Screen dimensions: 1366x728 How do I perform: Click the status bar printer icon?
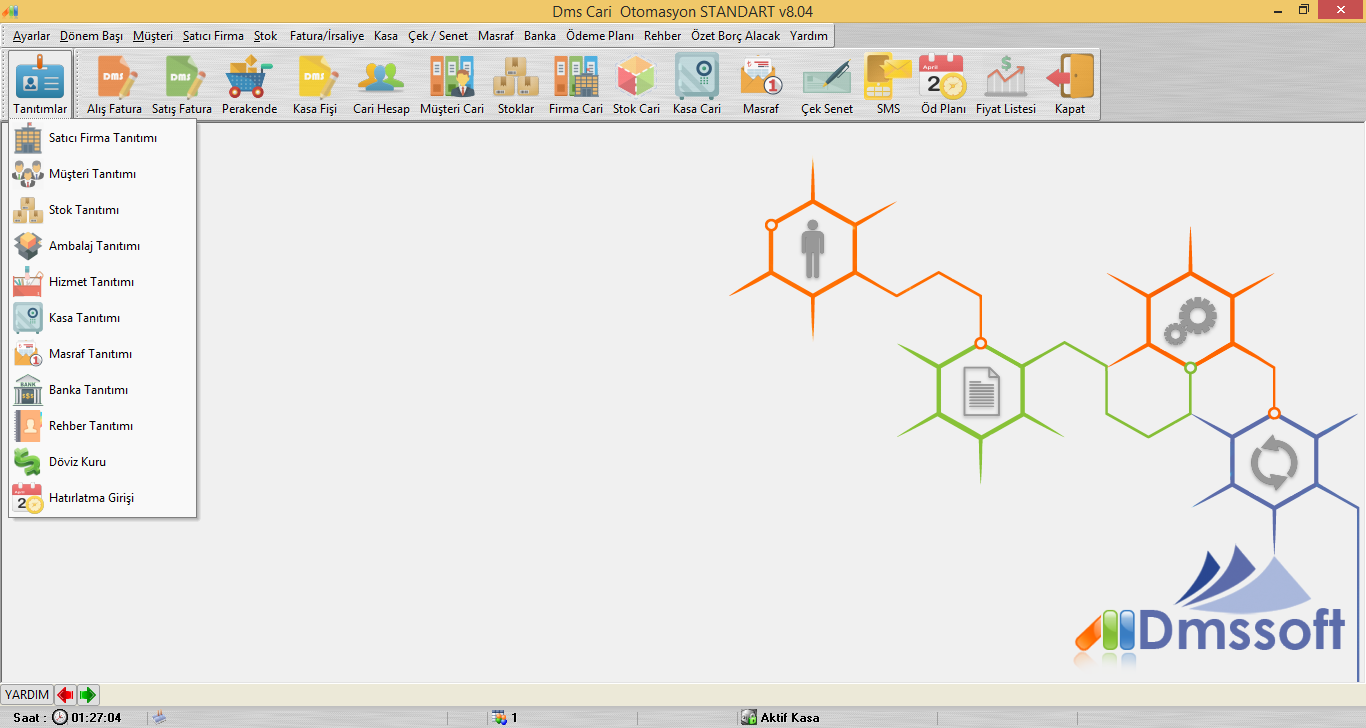[158, 717]
